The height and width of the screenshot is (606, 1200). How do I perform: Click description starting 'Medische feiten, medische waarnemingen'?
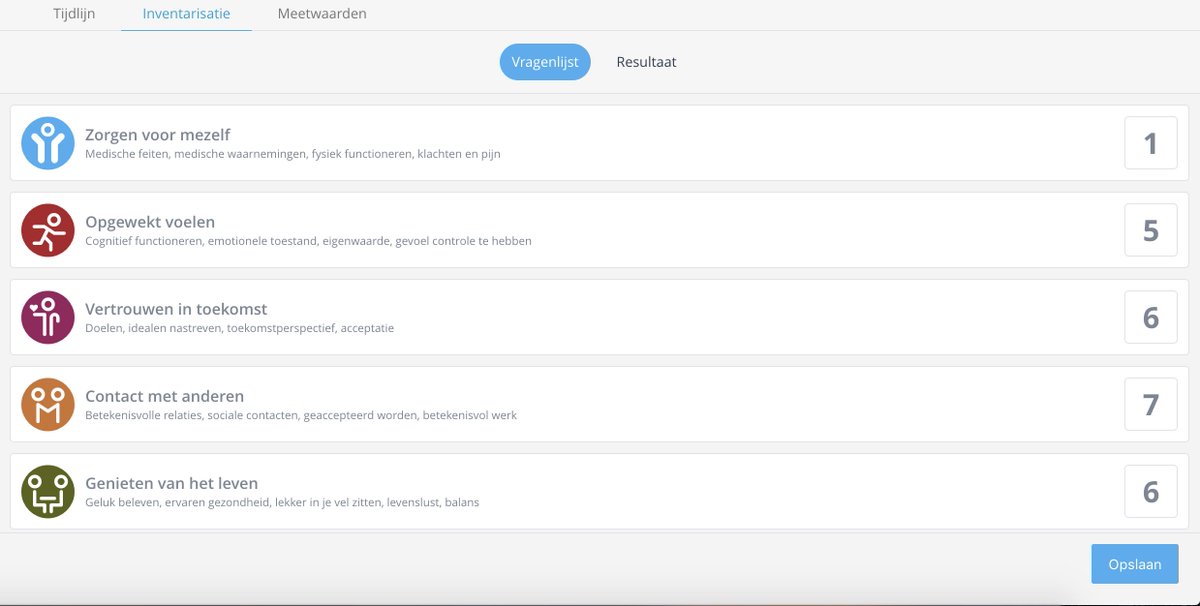coord(293,154)
